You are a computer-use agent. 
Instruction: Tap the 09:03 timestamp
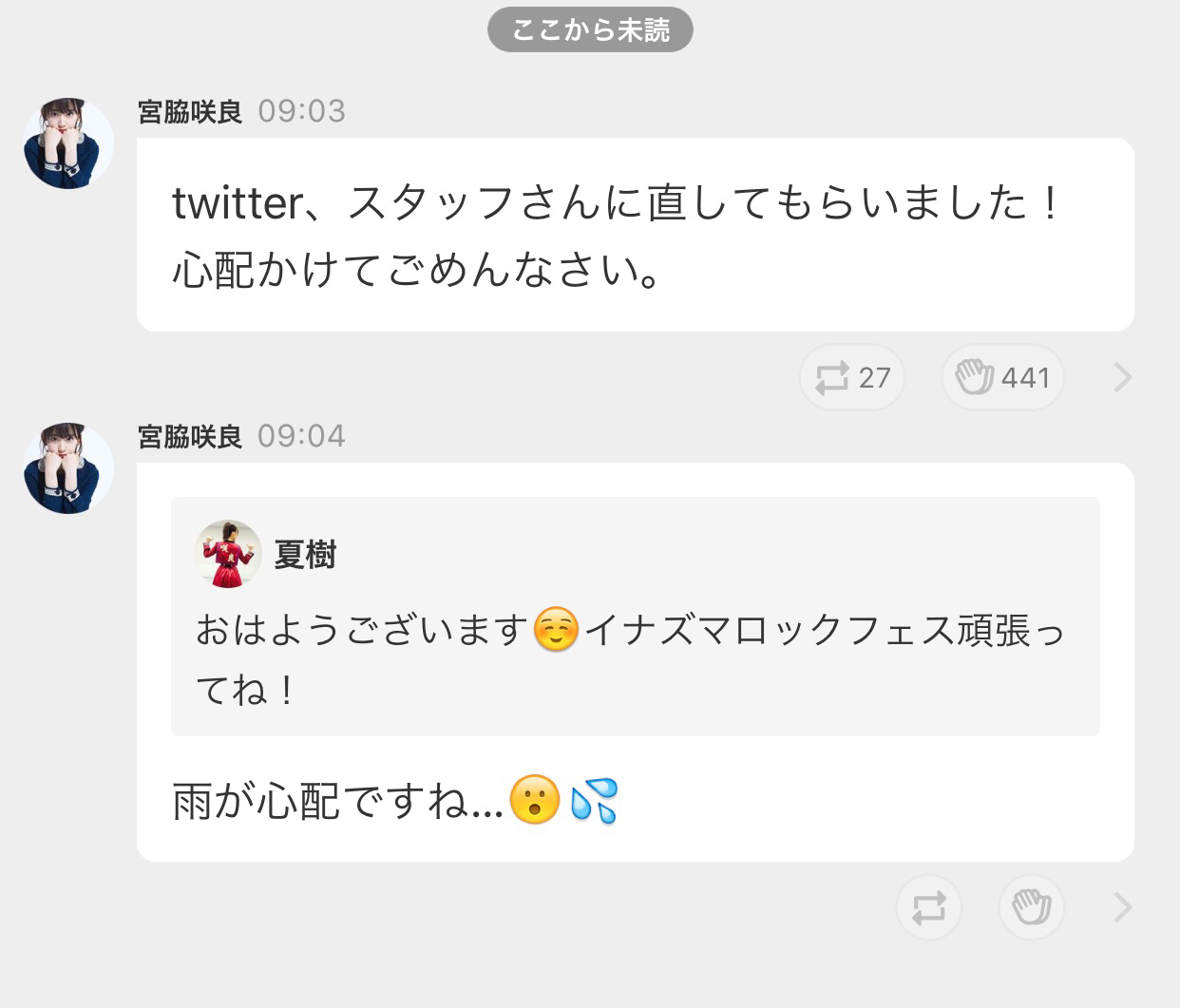(x=302, y=111)
